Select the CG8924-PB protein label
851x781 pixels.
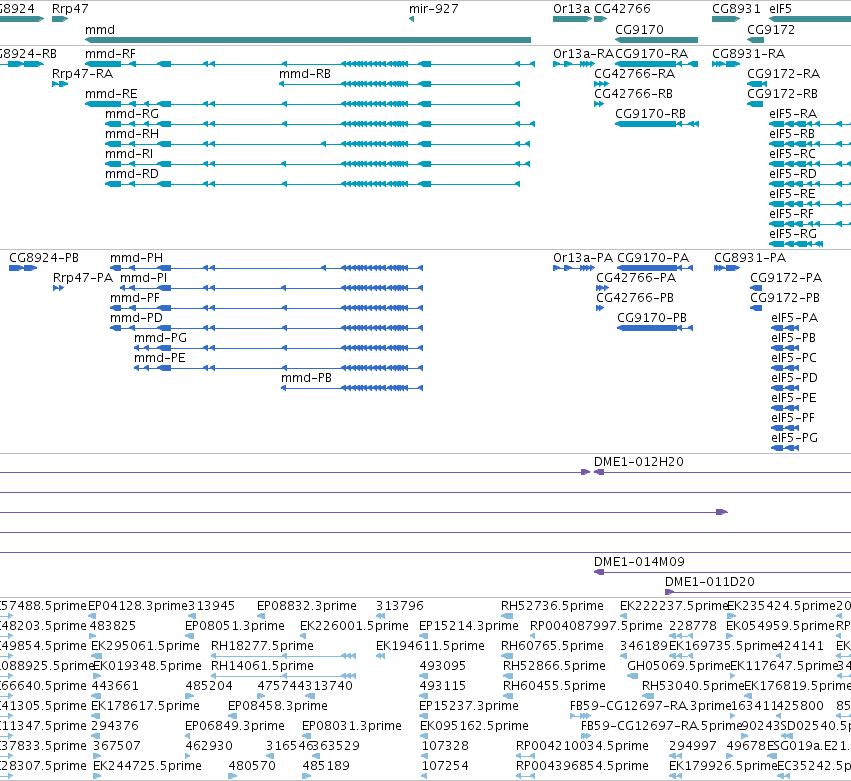[44, 258]
